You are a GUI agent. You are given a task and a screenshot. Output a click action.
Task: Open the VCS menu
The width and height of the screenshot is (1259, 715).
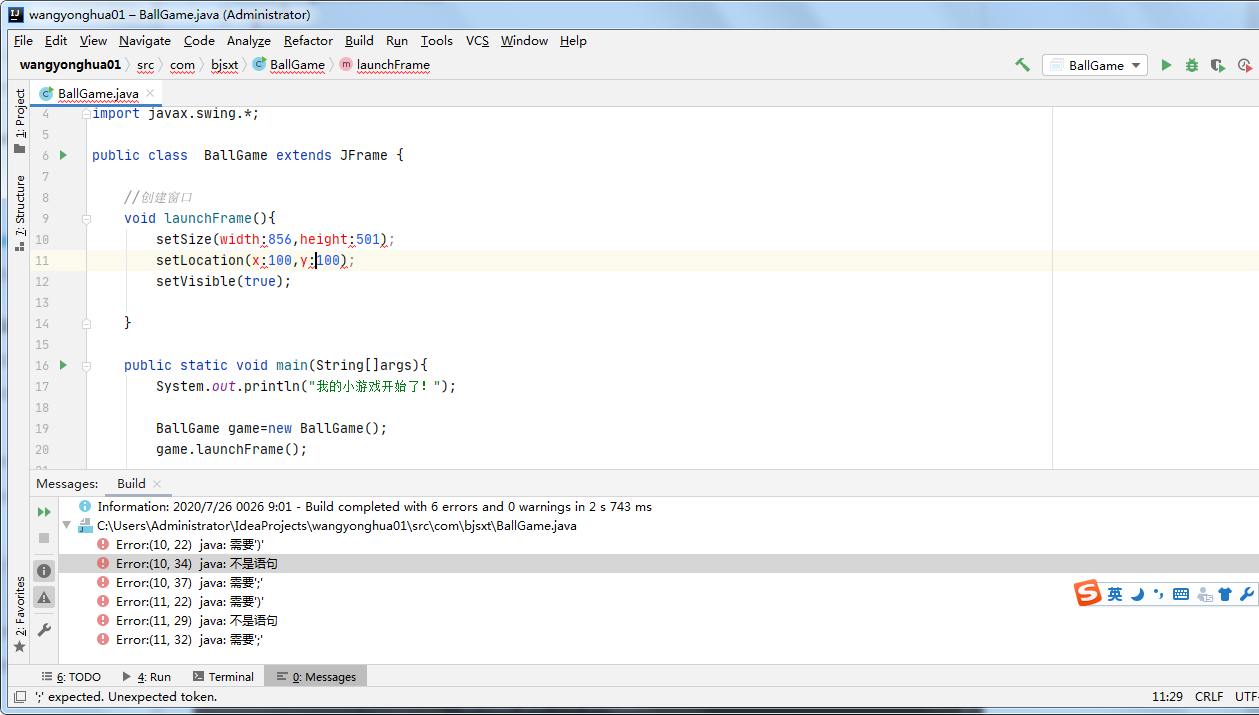pos(478,41)
